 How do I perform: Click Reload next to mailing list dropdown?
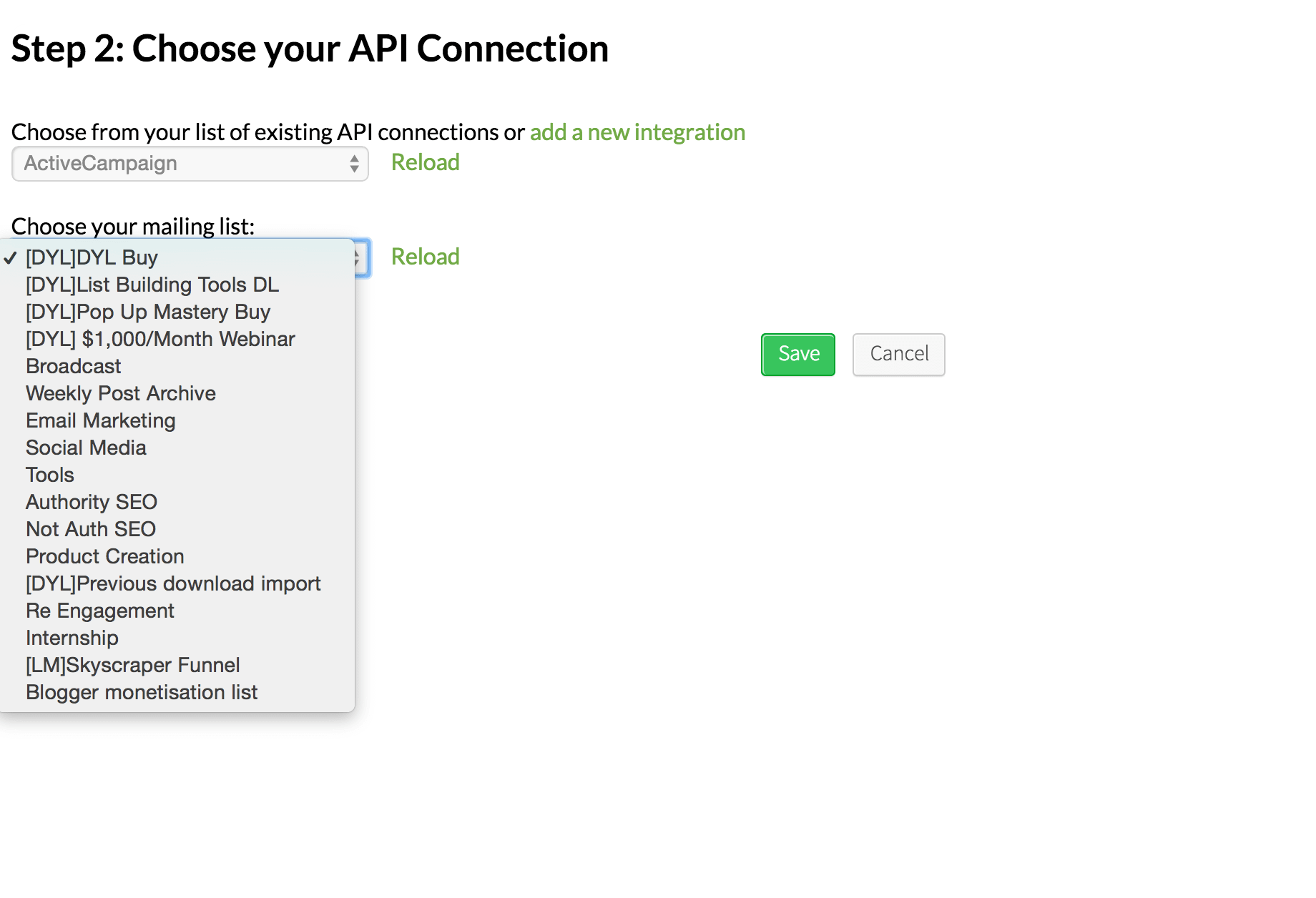pyautogui.click(x=425, y=257)
